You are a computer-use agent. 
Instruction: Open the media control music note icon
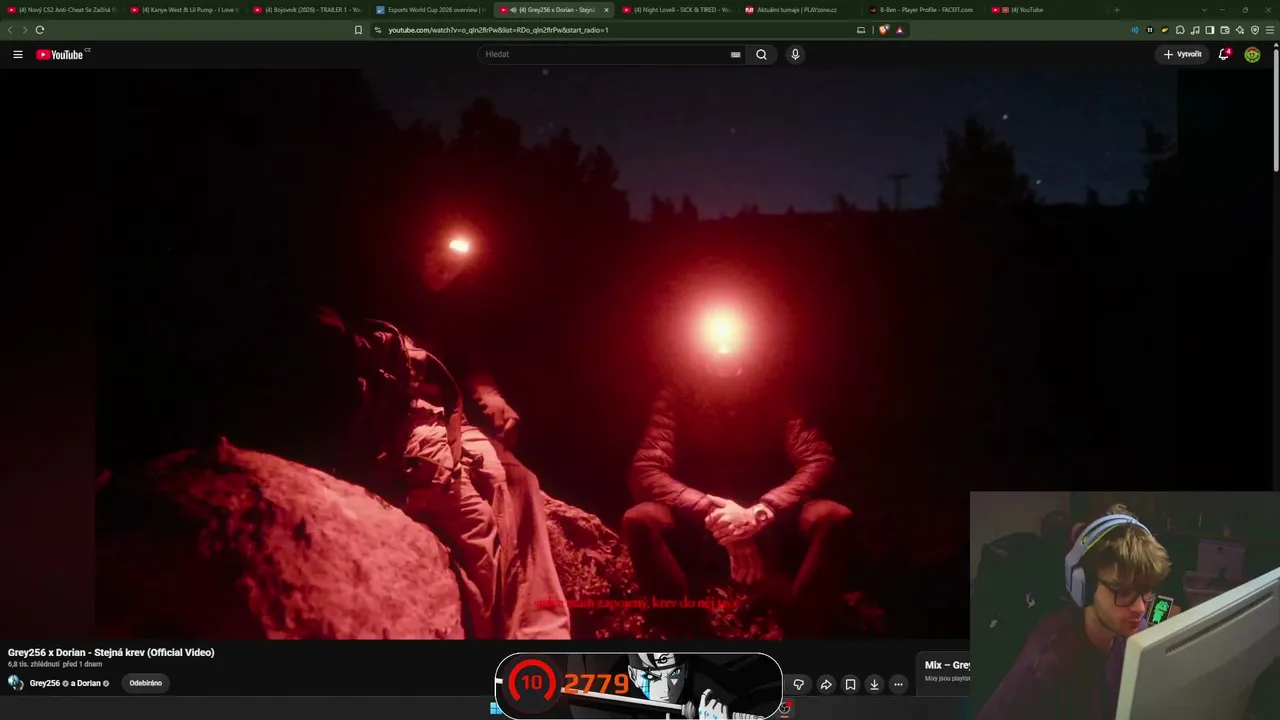1195,30
